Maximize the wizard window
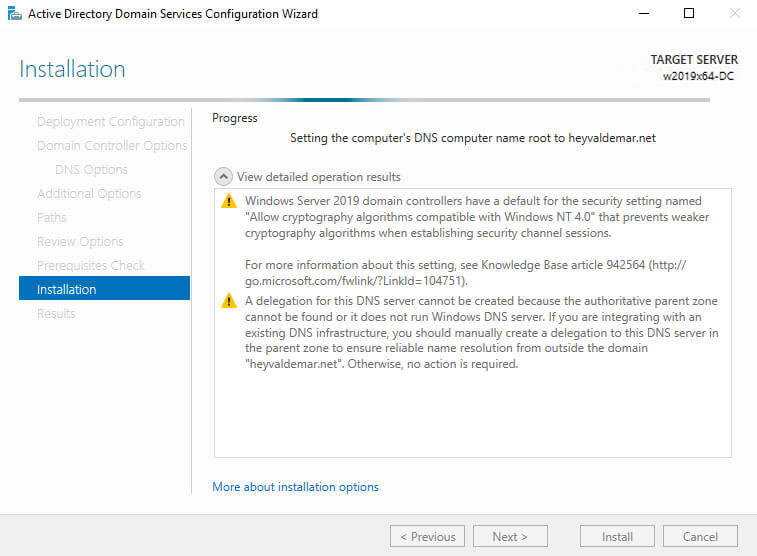This screenshot has height=556, width=757. point(689,14)
